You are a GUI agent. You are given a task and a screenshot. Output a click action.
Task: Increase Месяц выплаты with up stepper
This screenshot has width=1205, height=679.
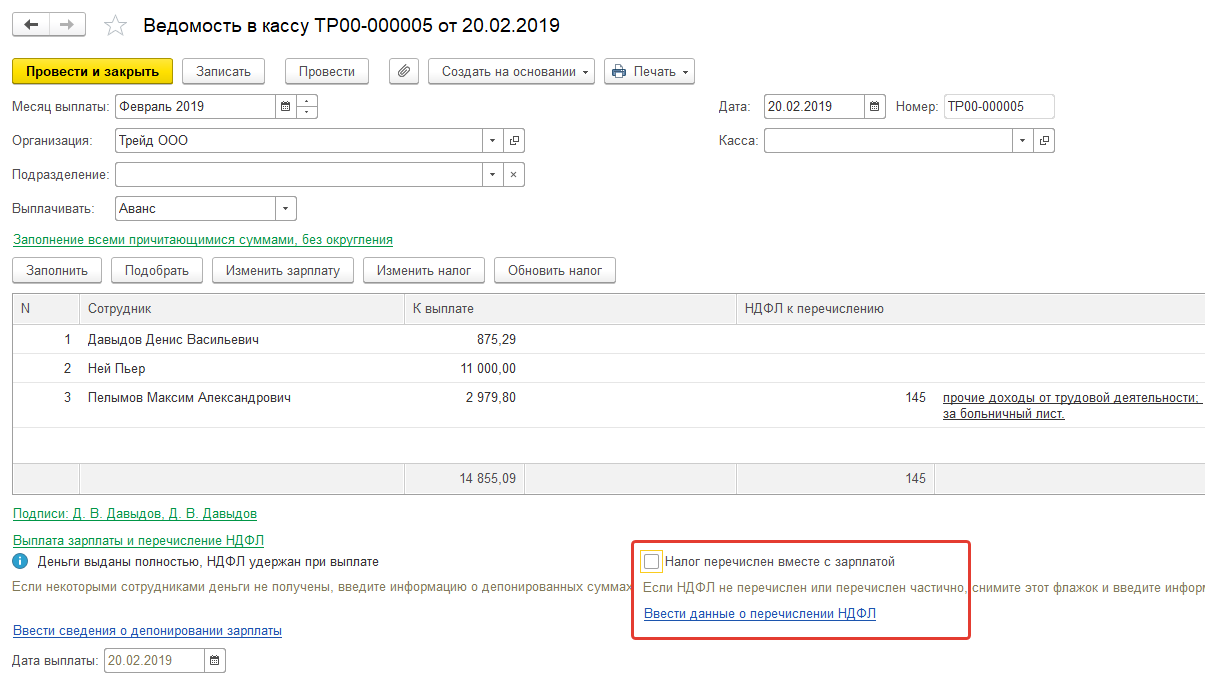(307, 100)
